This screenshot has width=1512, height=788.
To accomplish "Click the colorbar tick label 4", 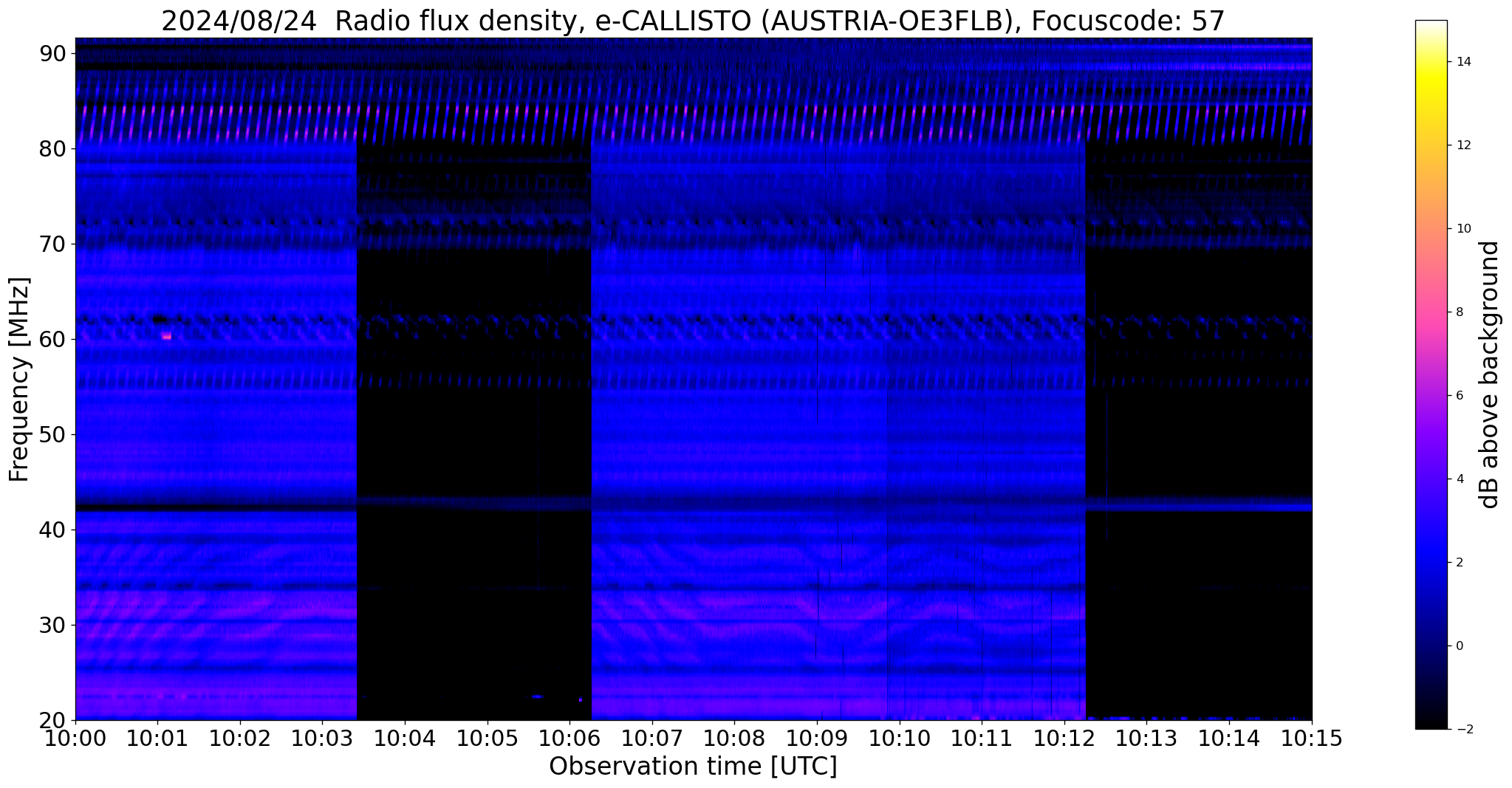I will (1458, 479).
